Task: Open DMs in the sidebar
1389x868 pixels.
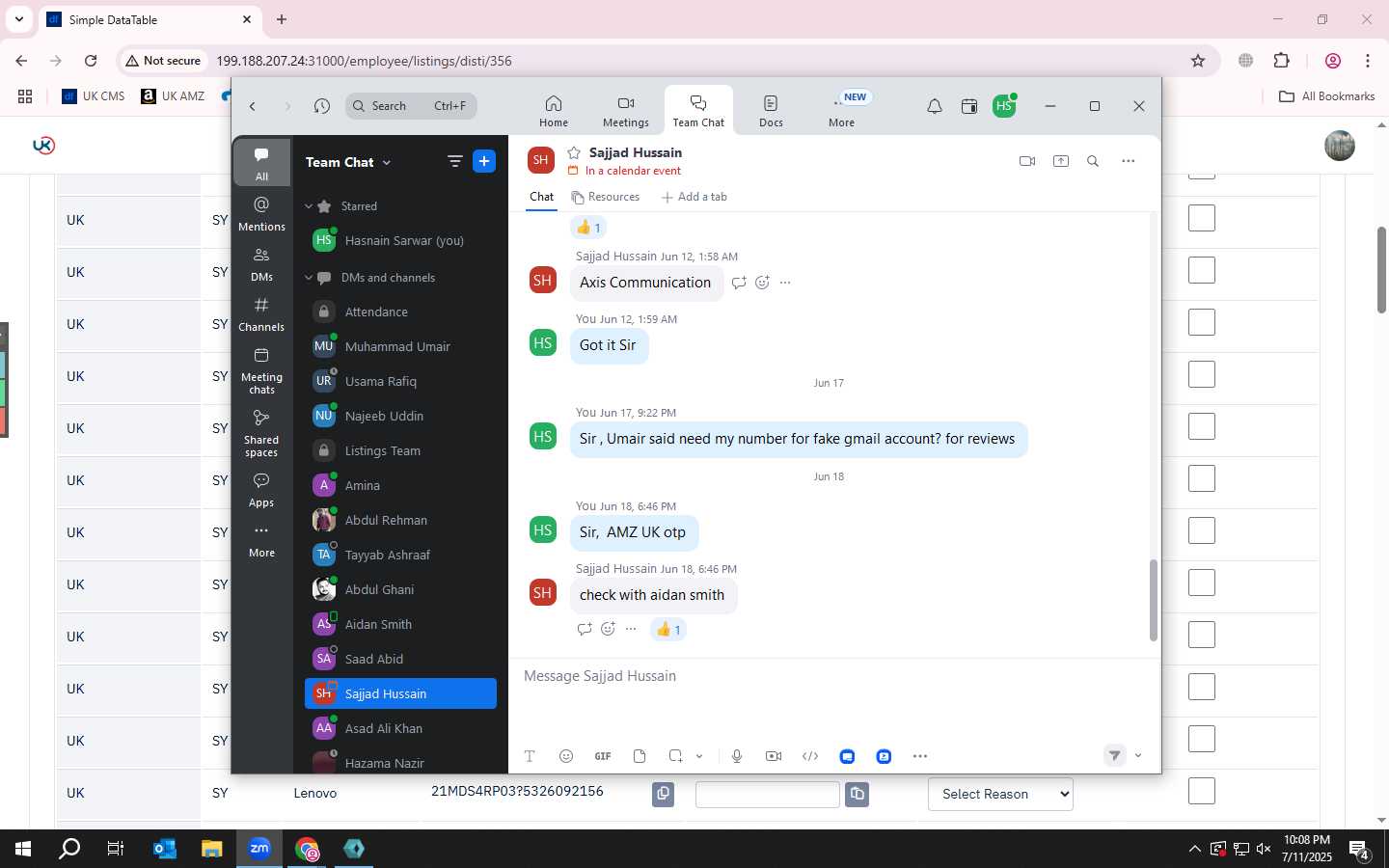Action: [x=261, y=263]
